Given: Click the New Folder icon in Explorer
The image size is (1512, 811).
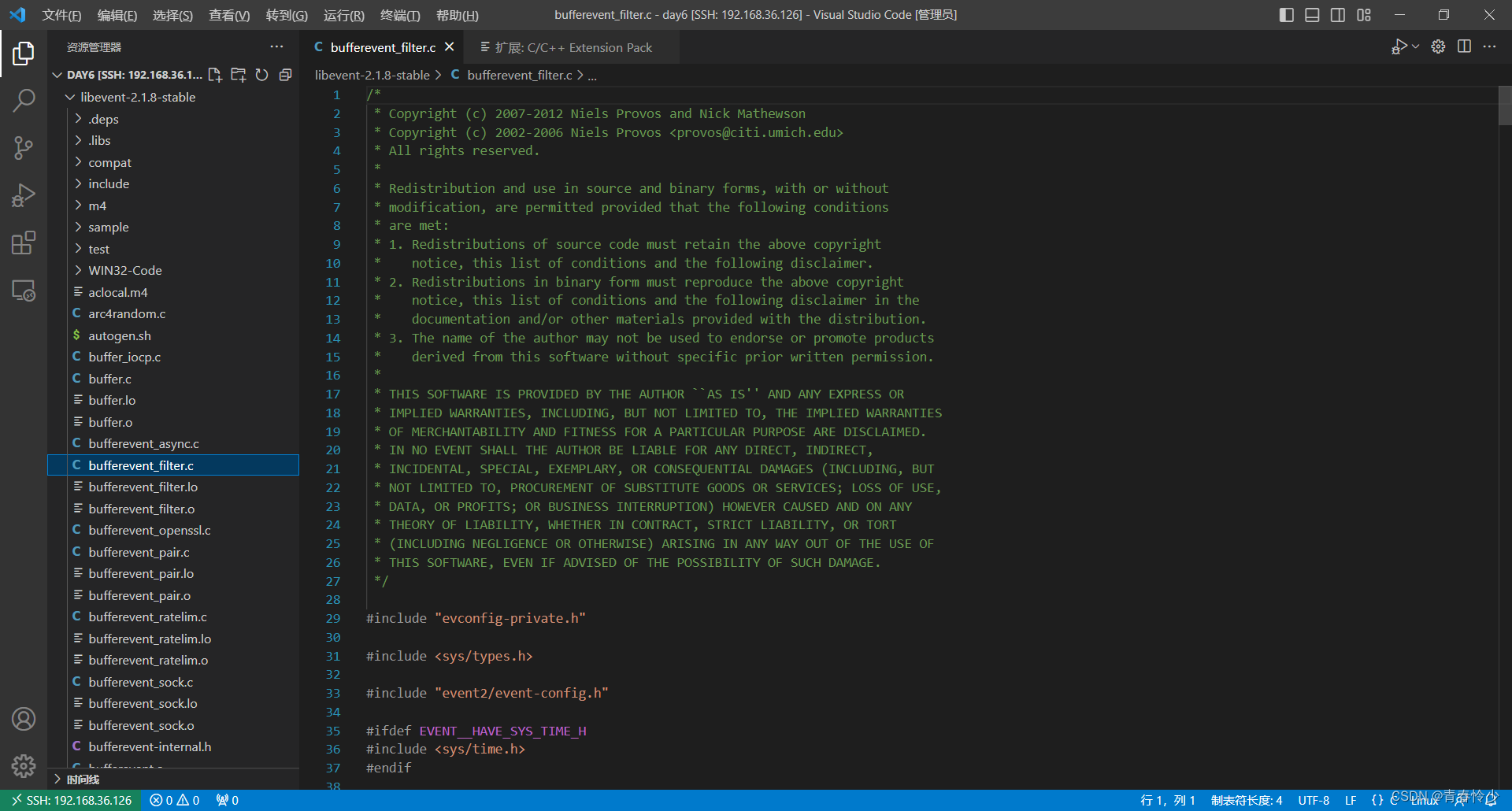Looking at the screenshot, I should (x=239, y=75).
